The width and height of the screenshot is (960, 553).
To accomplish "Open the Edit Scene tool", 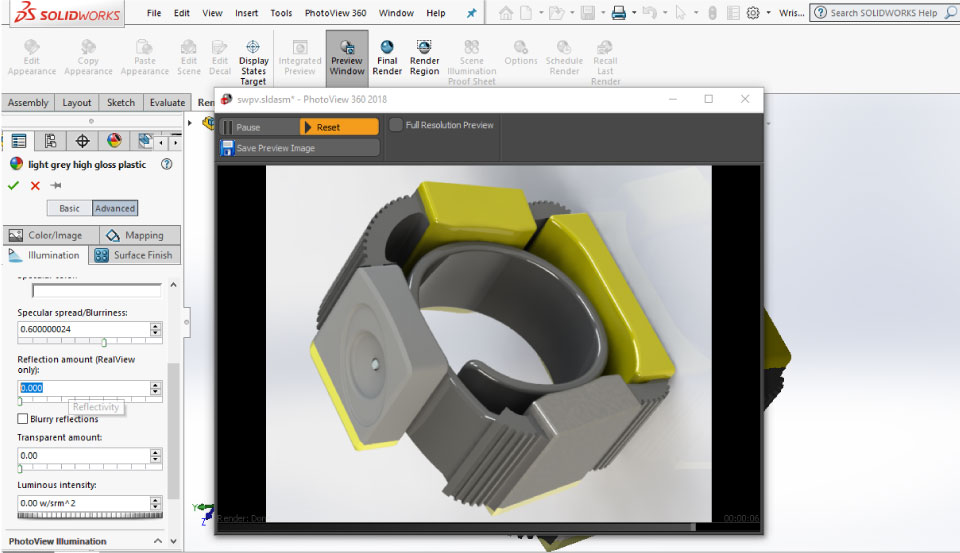I will 189,57.
